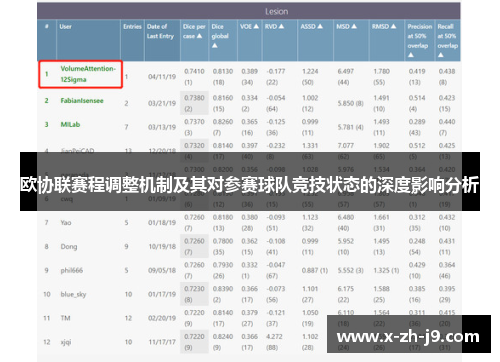Click the # column header
The image size is (500, 362).
pos(47,26)
